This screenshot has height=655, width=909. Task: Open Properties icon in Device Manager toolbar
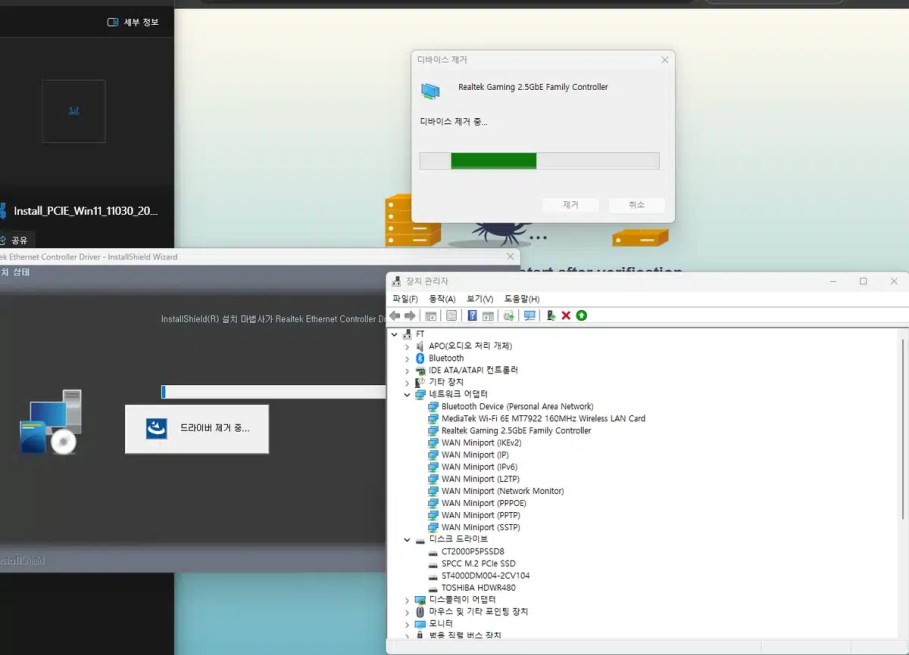pos(451,315)
